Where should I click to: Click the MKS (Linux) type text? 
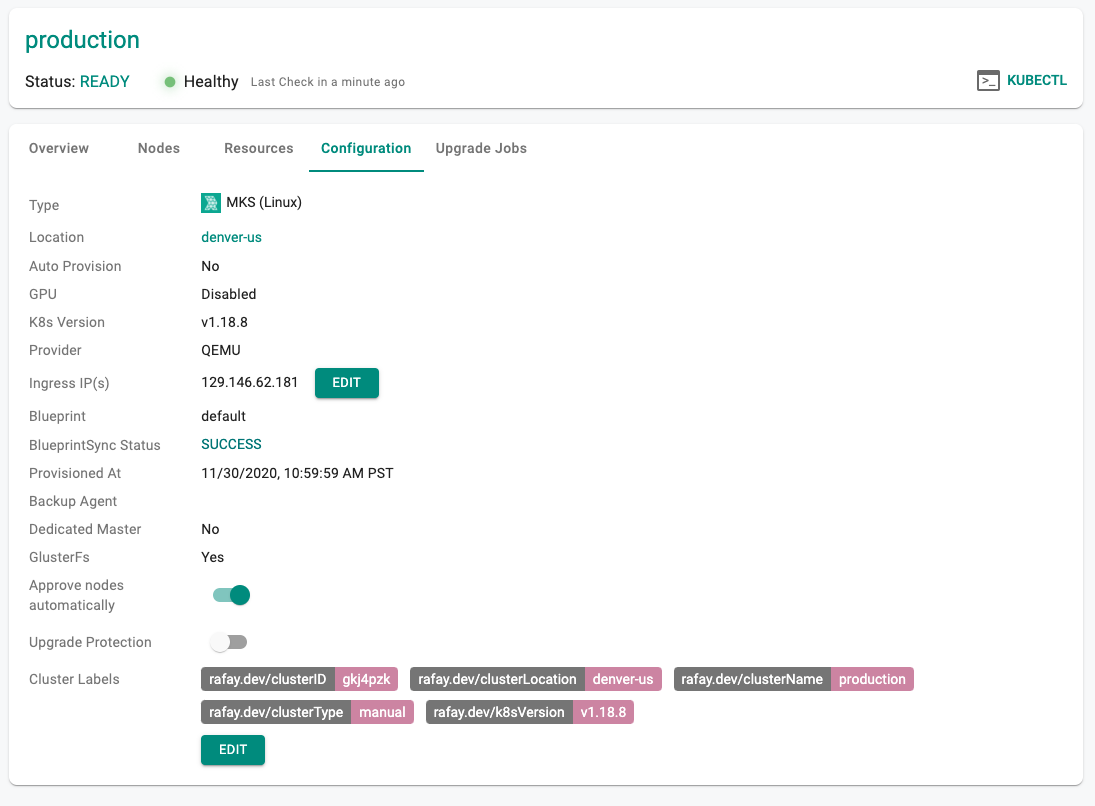264,203
